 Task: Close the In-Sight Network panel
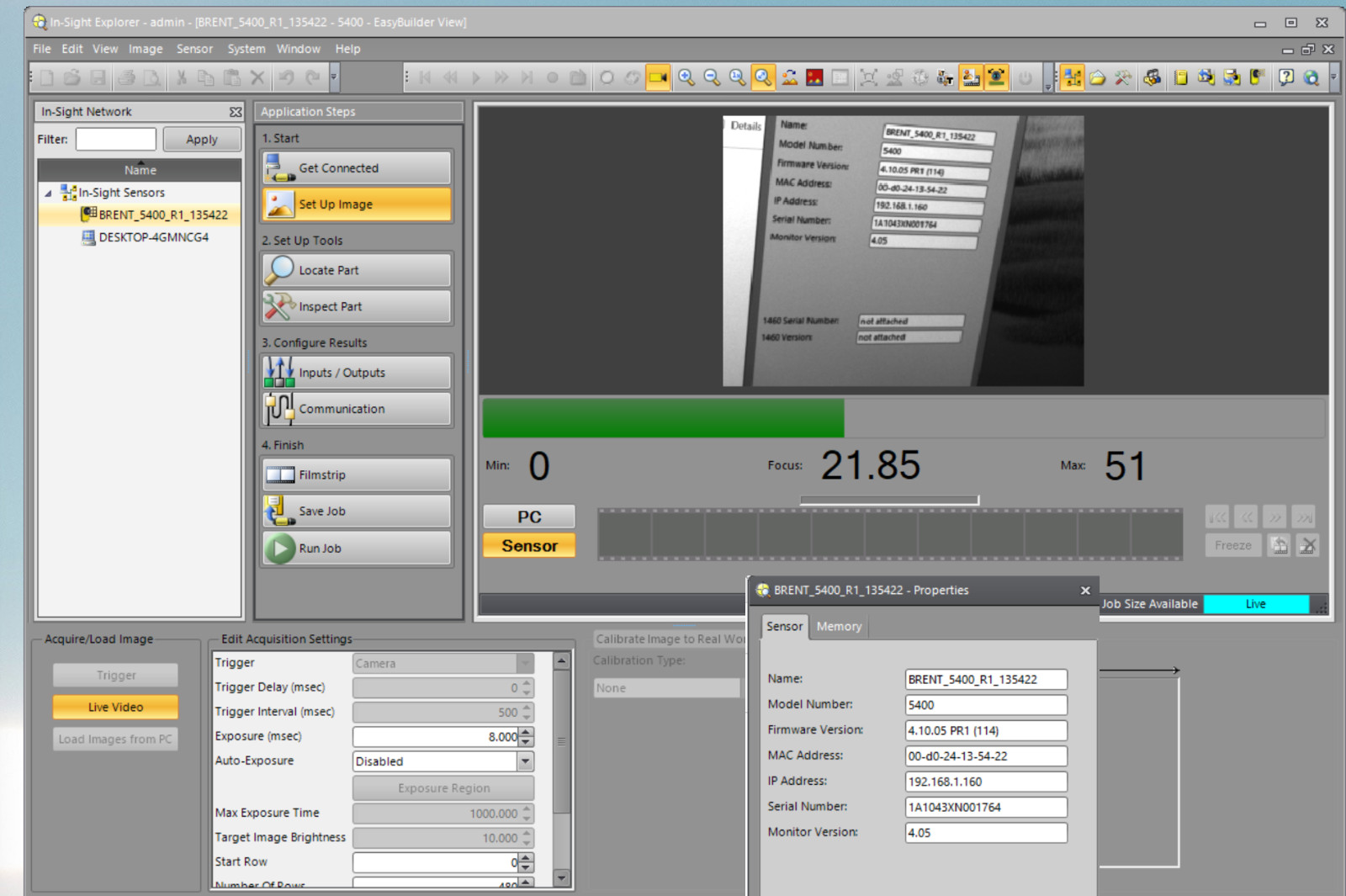[236, 112]
